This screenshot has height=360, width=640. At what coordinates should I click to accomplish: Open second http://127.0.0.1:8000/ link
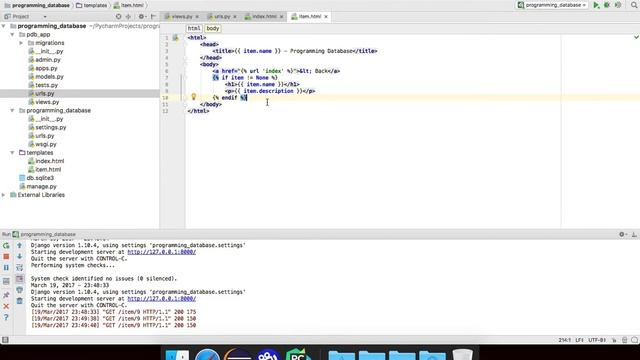(162, 299)
